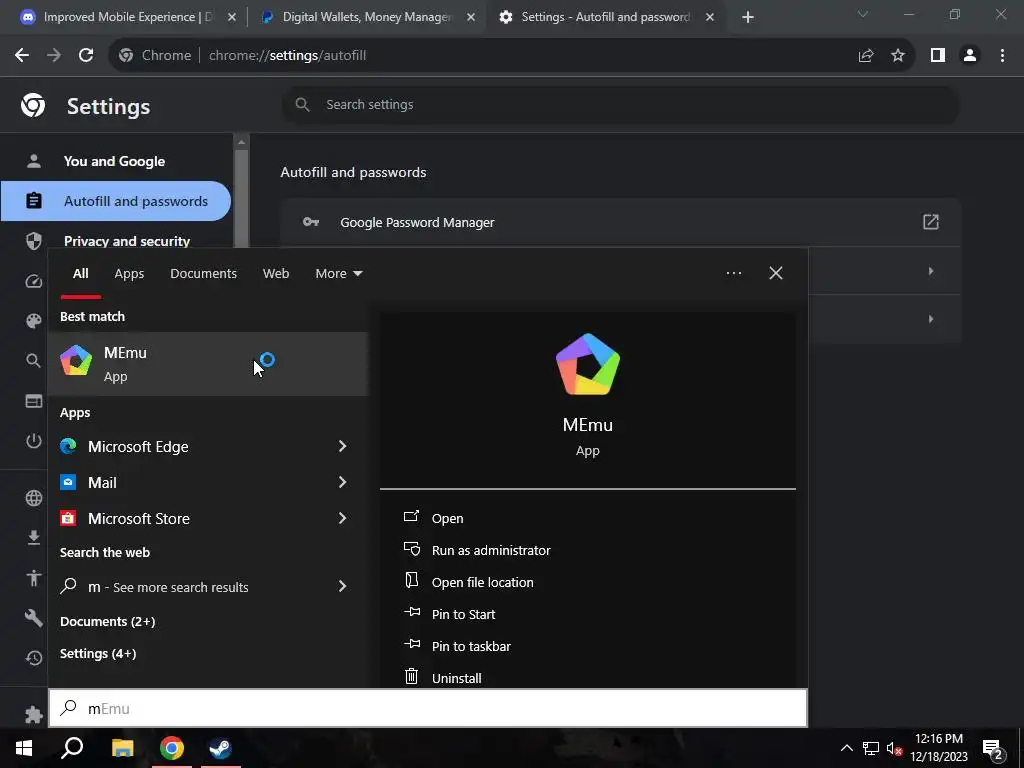Image resolution: width=1024 pixels, height=768 pixels.
Task: Open Documents (2+) results group
Action: click(108, 621)
